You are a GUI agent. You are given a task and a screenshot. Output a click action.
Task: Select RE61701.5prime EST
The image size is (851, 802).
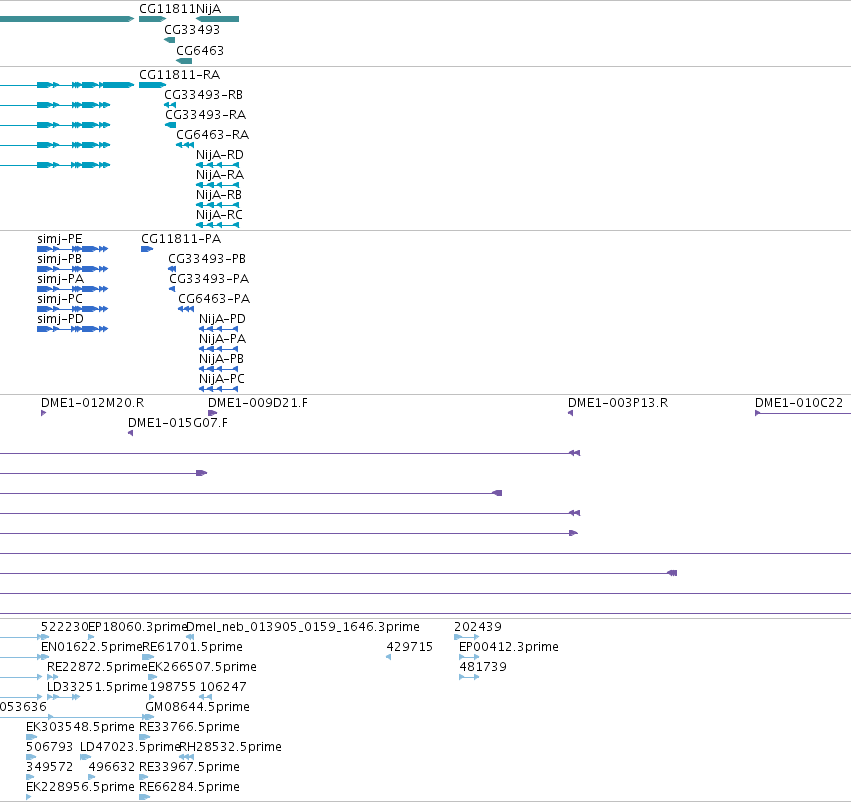click(192, 647)
